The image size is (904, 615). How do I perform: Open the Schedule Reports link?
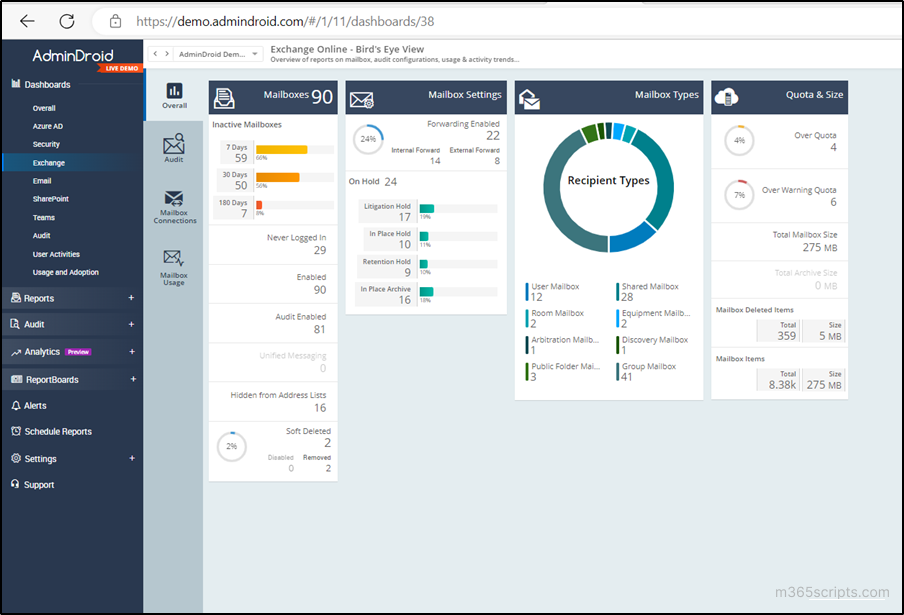(58, 432)
